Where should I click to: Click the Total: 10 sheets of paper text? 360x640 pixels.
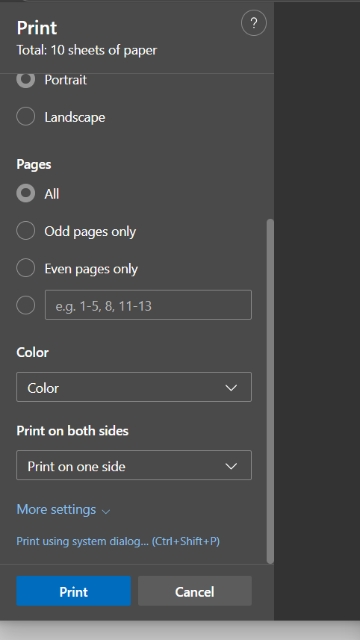tap(87, 51)
